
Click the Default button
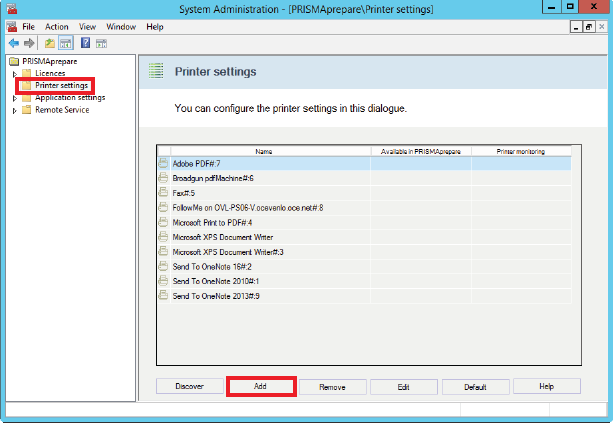pos(476,387)
